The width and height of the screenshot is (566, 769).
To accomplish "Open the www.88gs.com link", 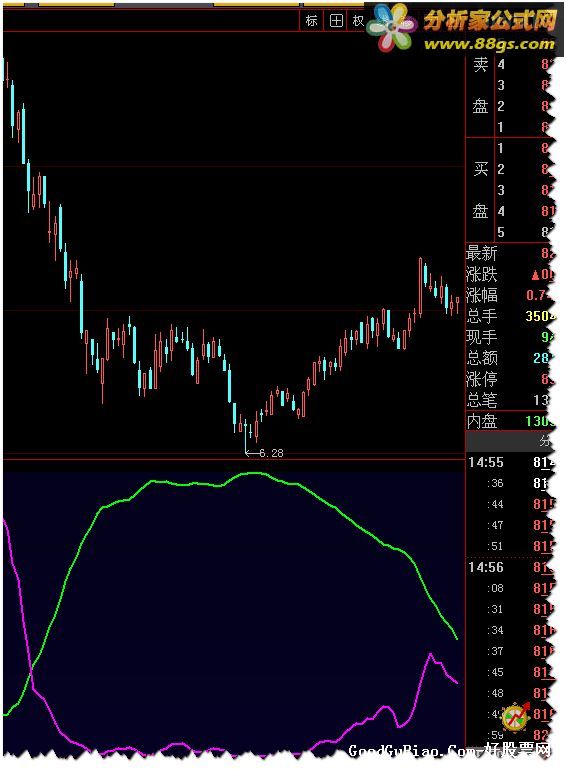I will click(x=489, y=44).
